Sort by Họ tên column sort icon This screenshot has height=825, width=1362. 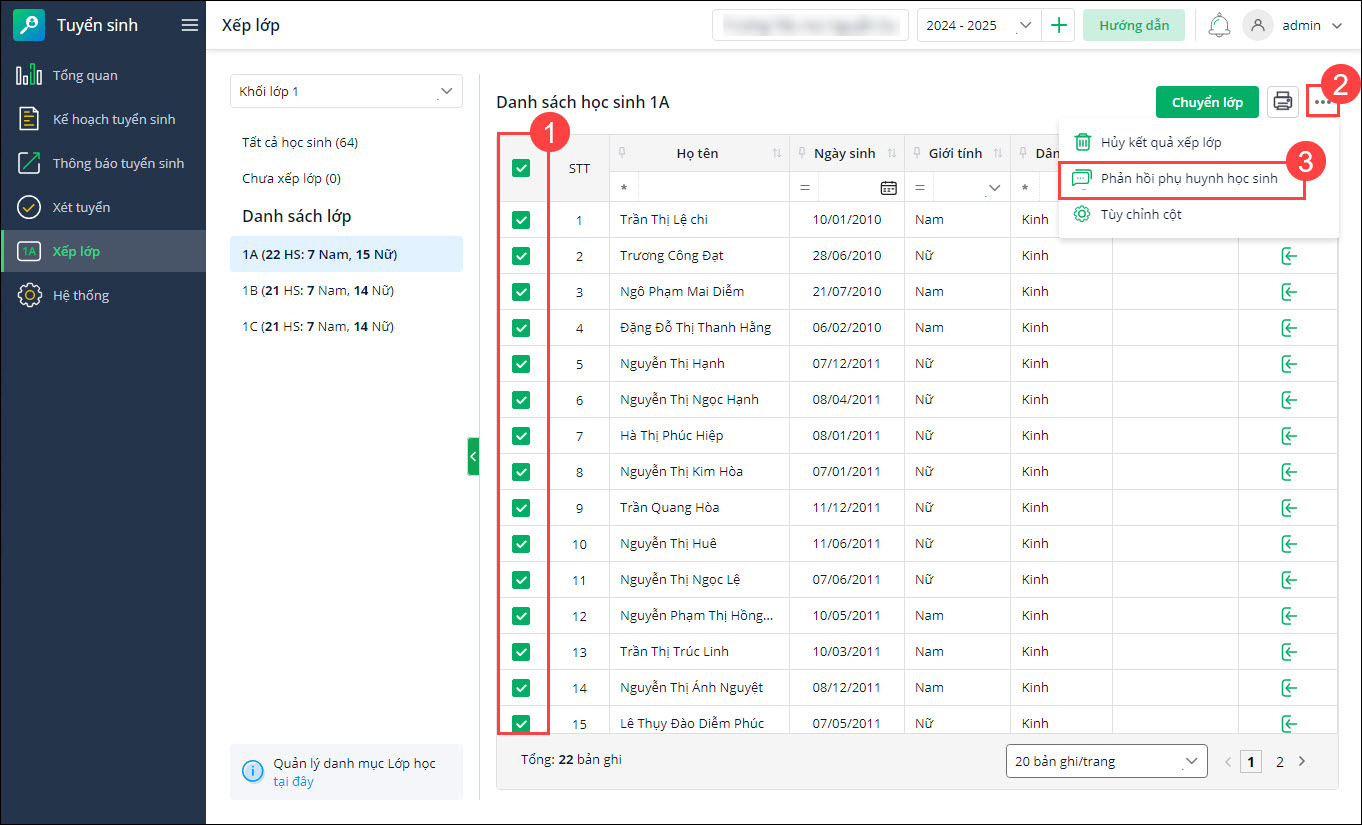(777, 153)
